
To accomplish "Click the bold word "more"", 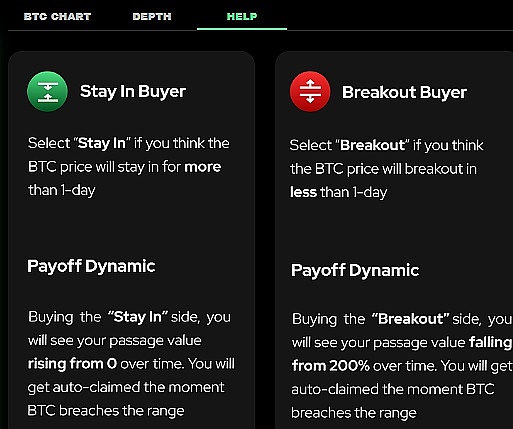I will [203, 167].
